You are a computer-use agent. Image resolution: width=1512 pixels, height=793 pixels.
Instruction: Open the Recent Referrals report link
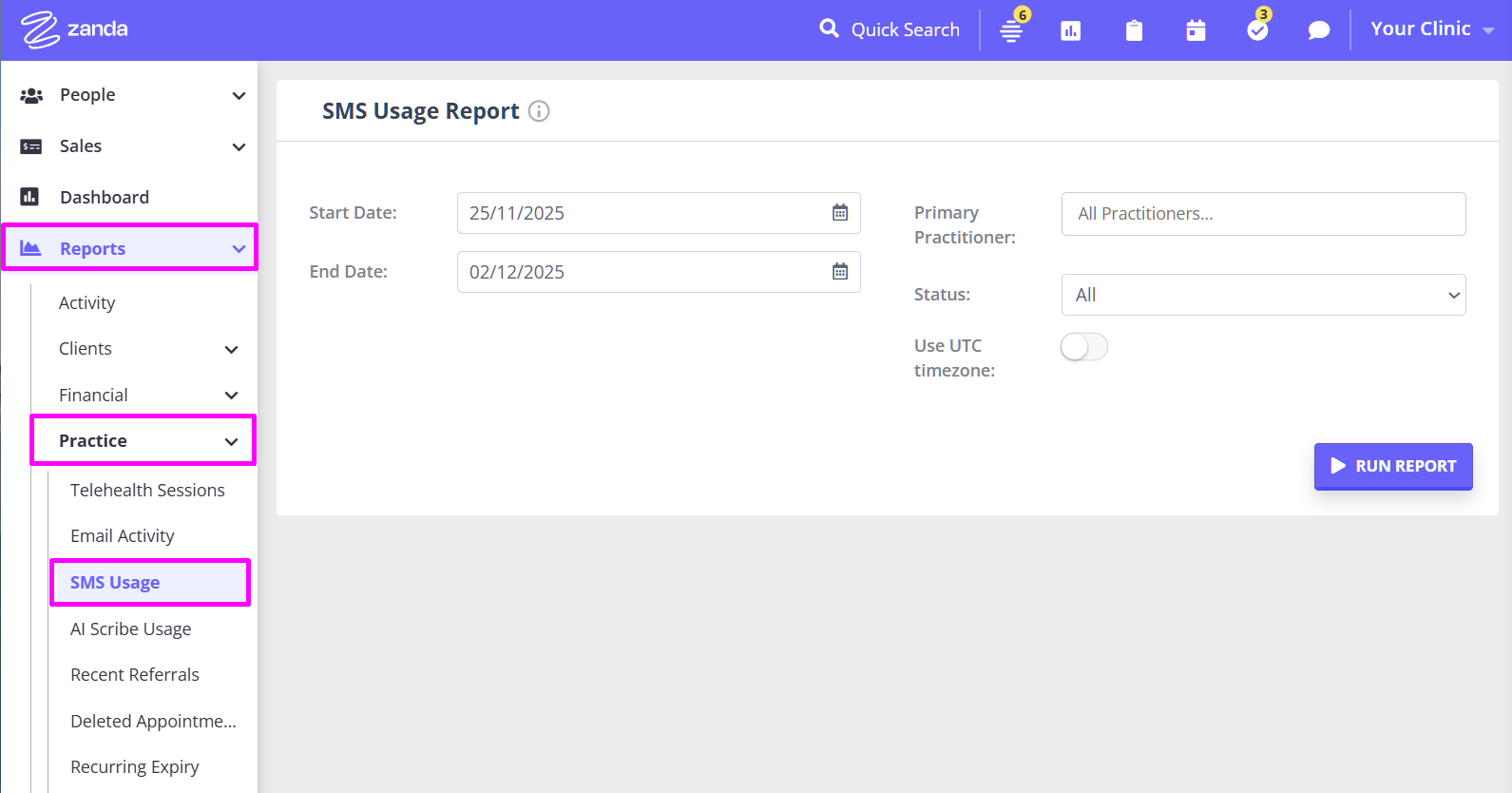135,675
